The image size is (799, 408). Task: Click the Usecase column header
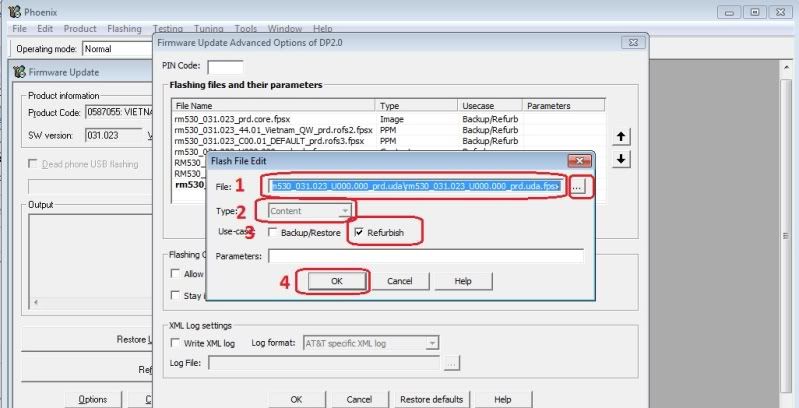coord(490,105)
